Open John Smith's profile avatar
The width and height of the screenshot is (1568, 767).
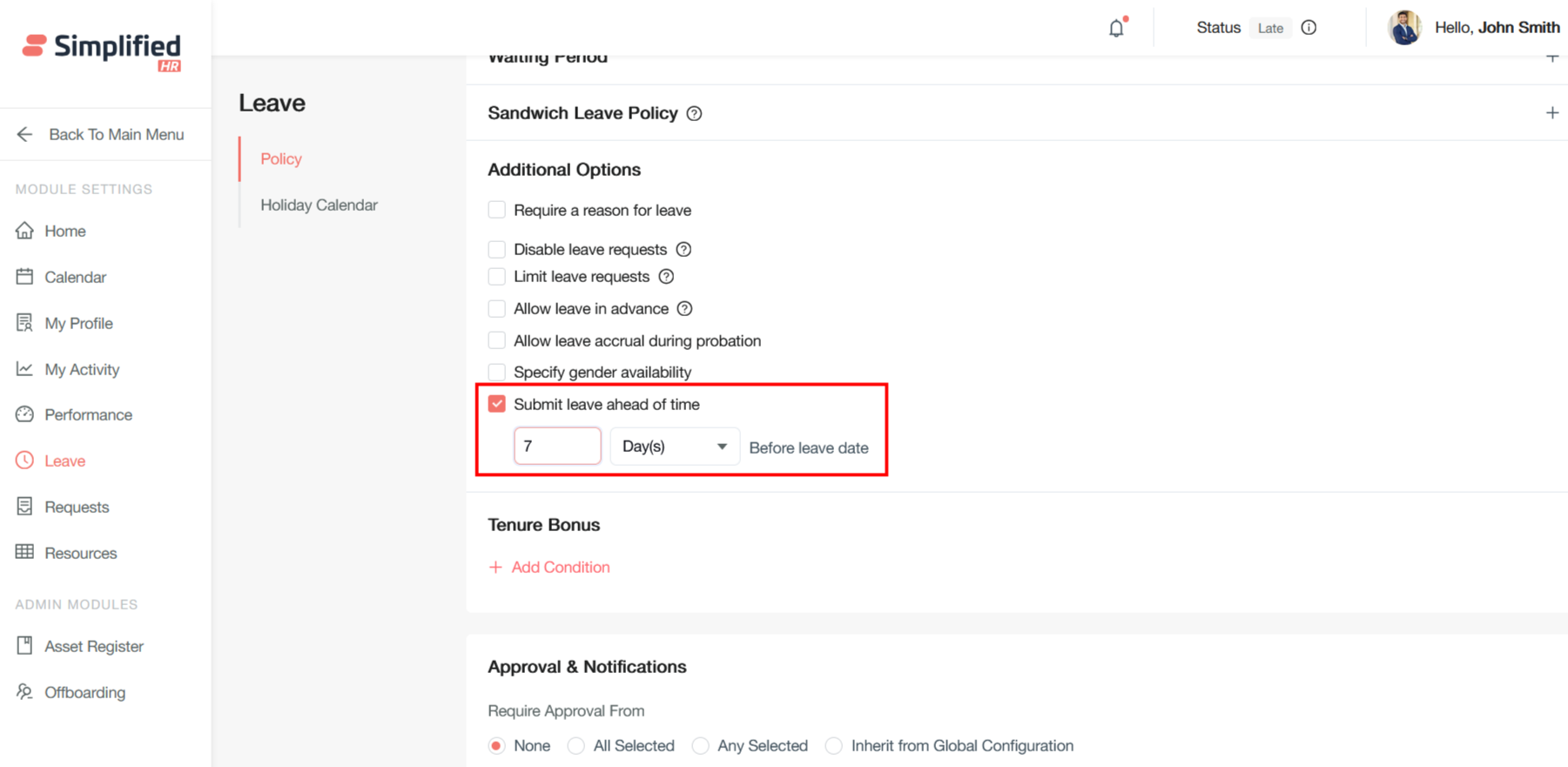(x=1404, y=28)
